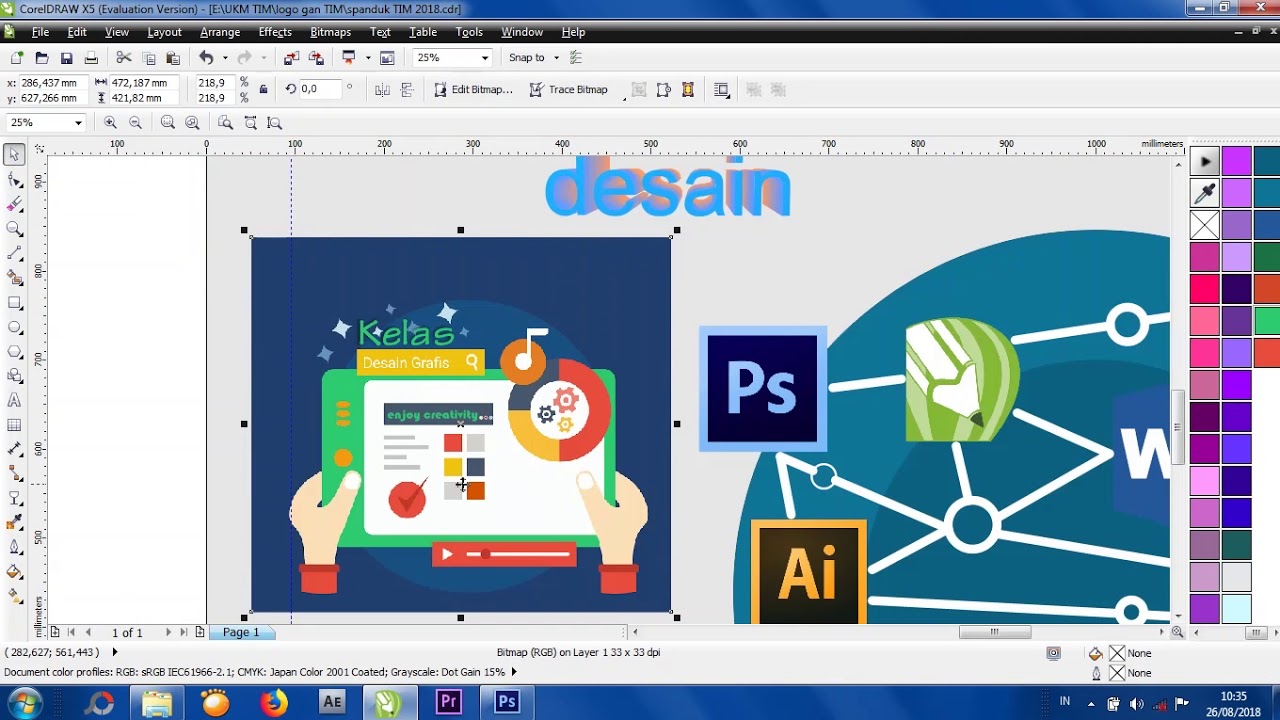
Task: Select the Polygon tool
Action: pos(14,351)
